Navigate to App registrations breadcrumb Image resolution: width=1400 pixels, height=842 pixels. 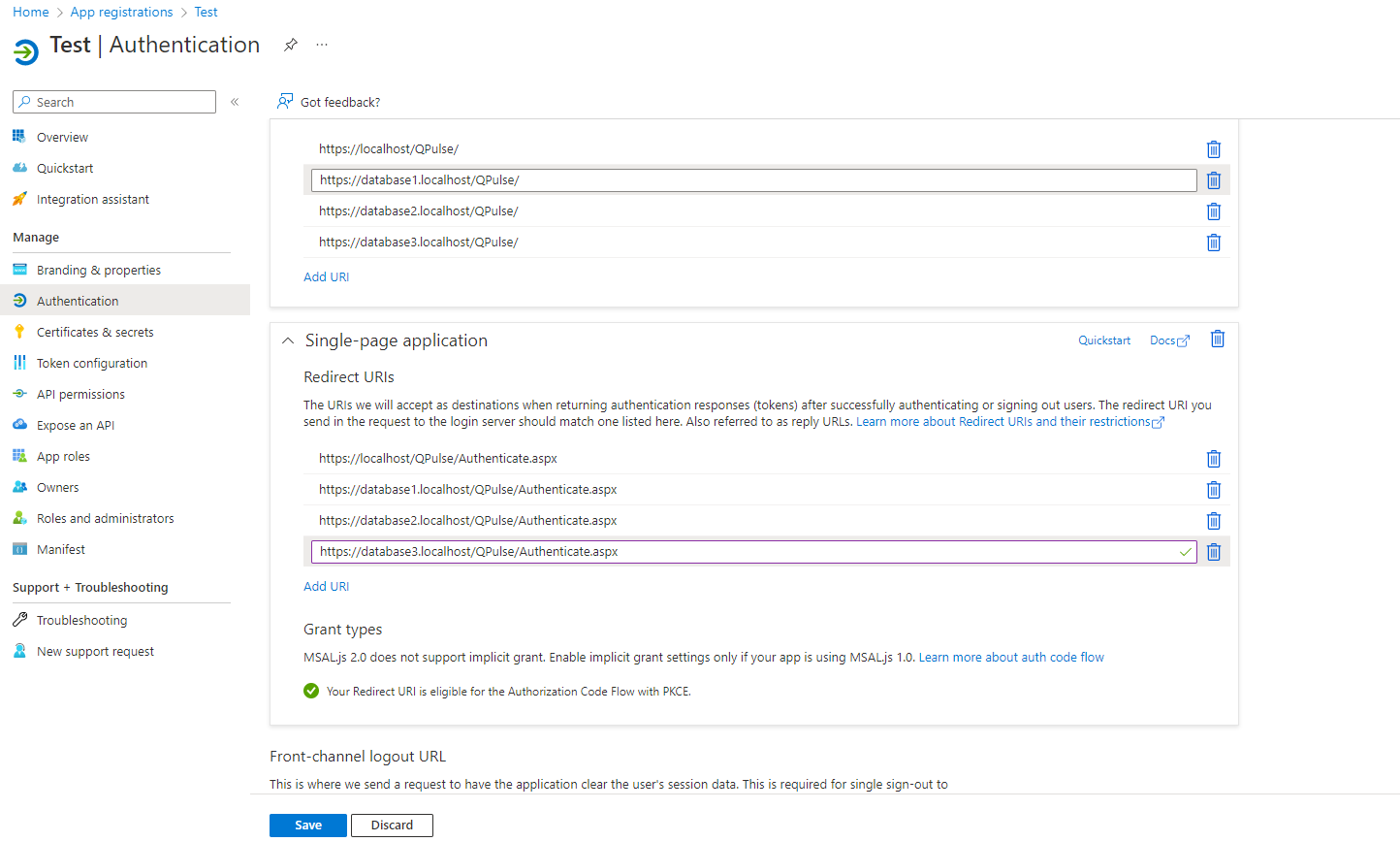point(121,12)
